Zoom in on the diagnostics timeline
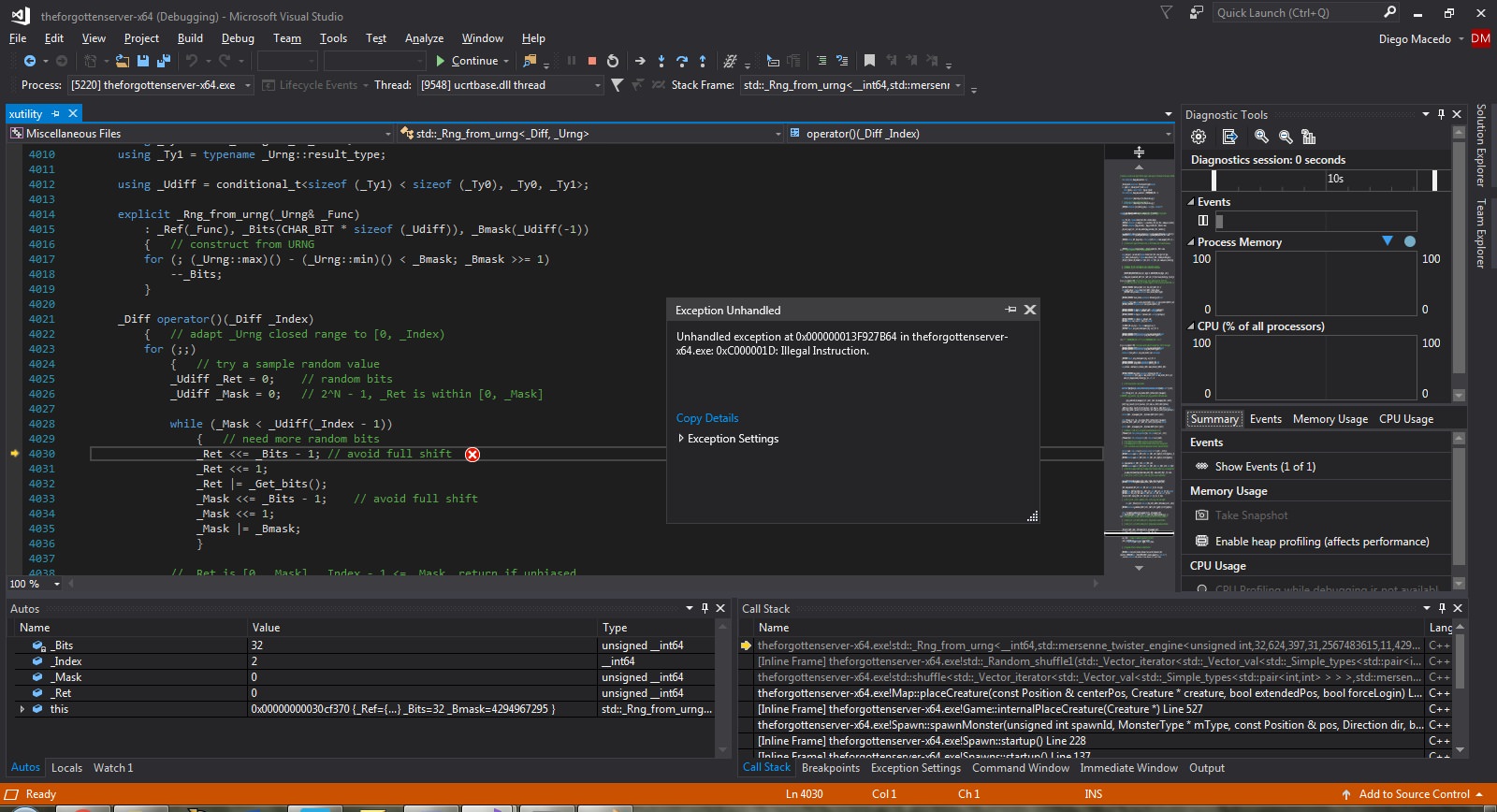 [1261, 137]
